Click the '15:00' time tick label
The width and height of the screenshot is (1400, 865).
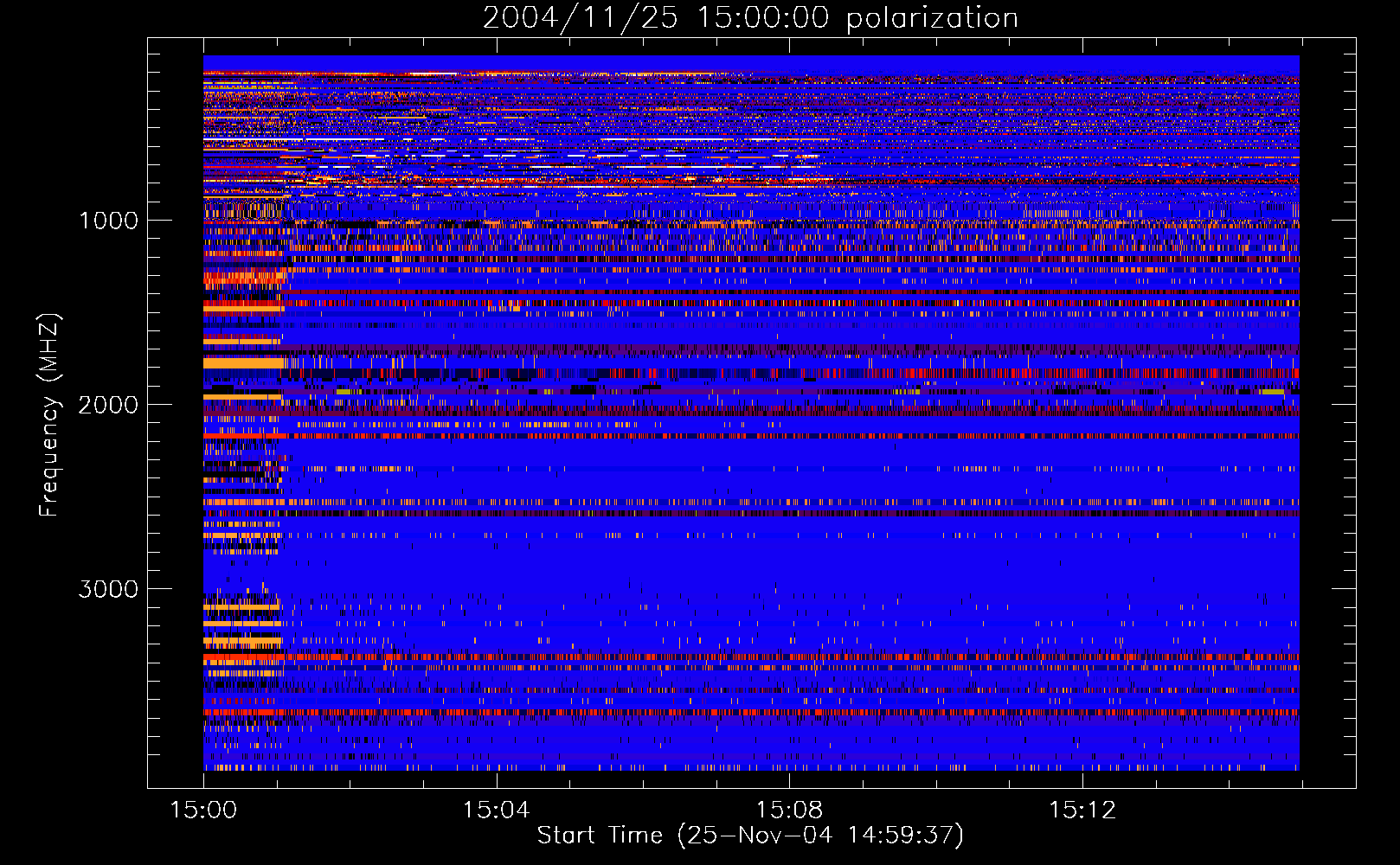203,811
